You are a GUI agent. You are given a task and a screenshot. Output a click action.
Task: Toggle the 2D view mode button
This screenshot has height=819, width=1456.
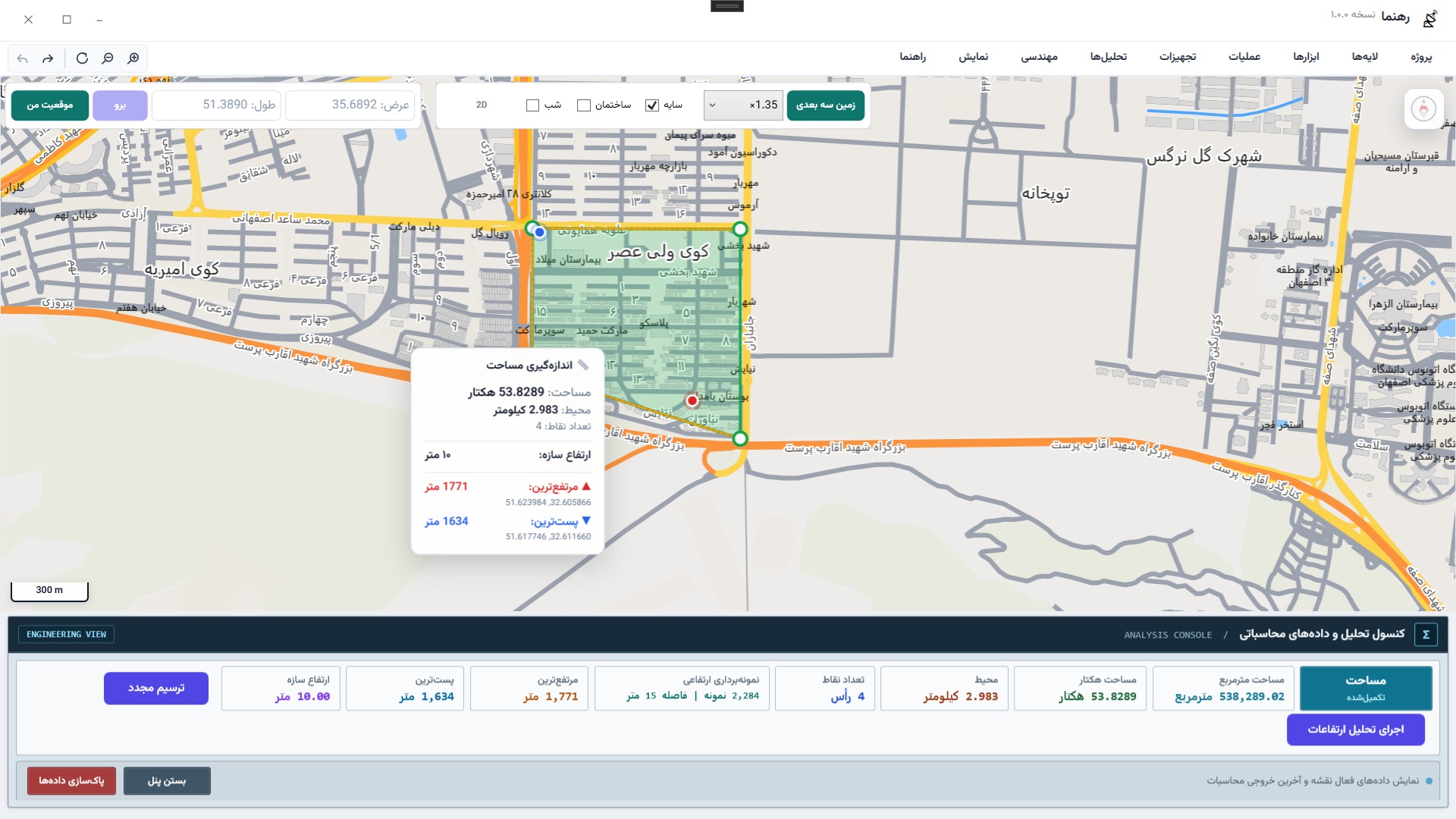tap(482, 105)
